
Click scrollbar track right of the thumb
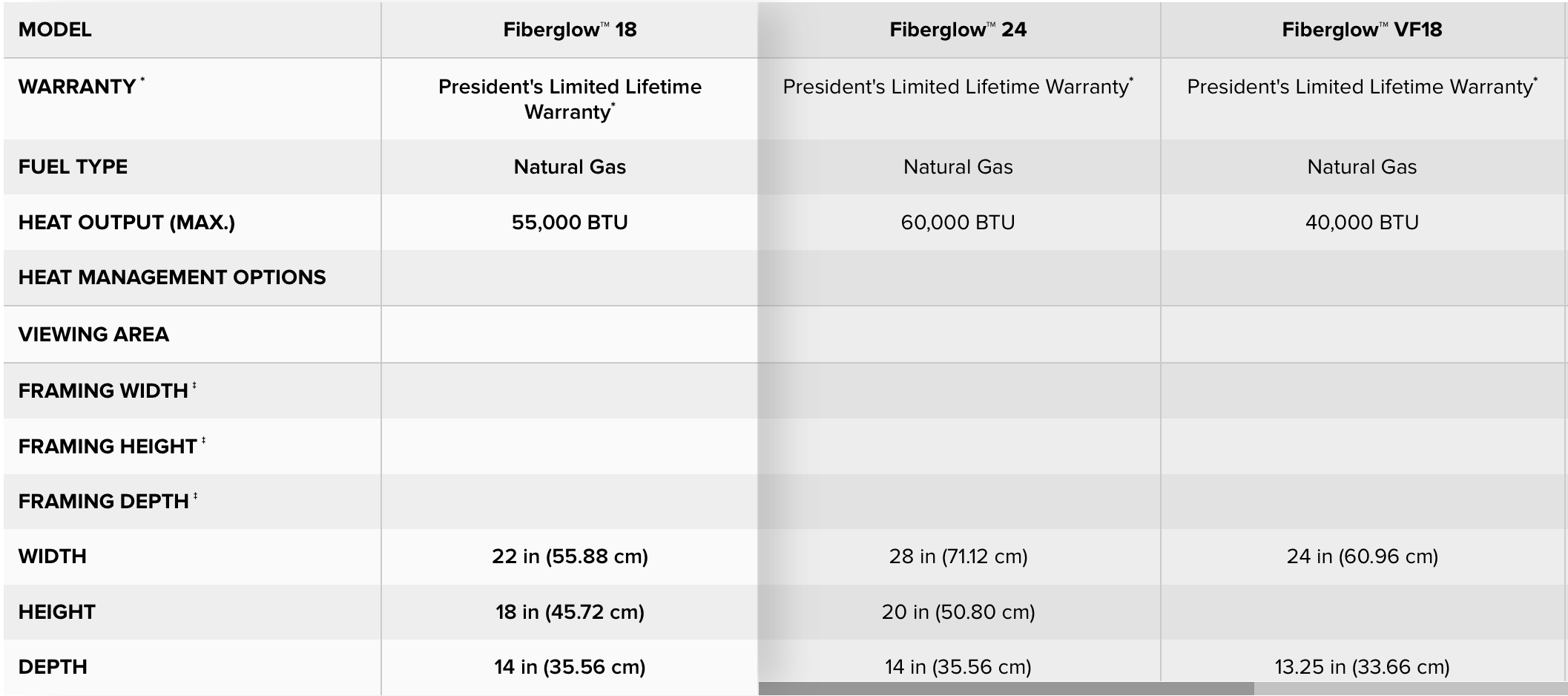point(1409,689)
